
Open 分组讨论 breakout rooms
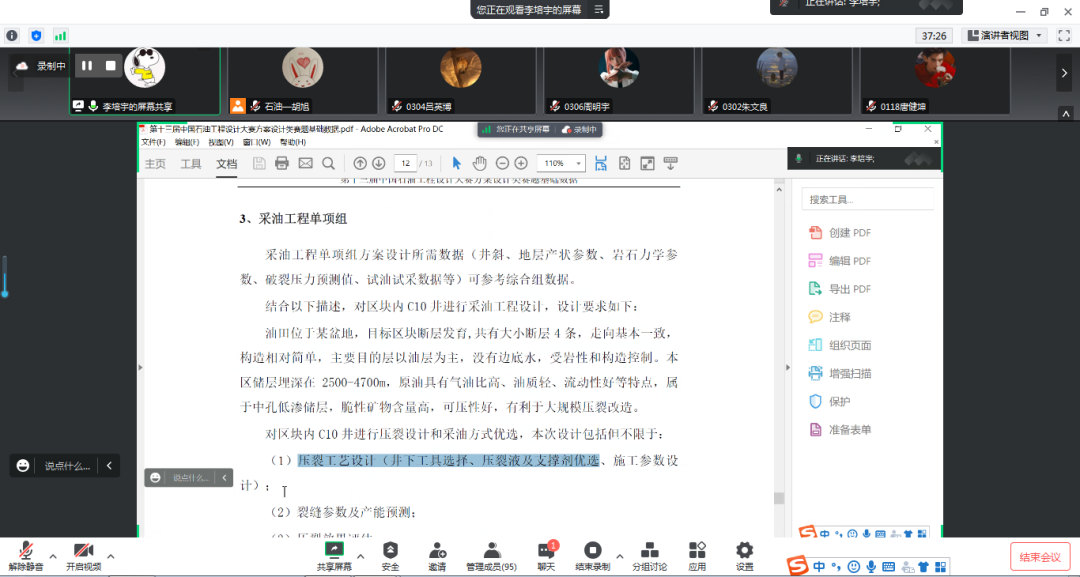(x=649, y=555)
